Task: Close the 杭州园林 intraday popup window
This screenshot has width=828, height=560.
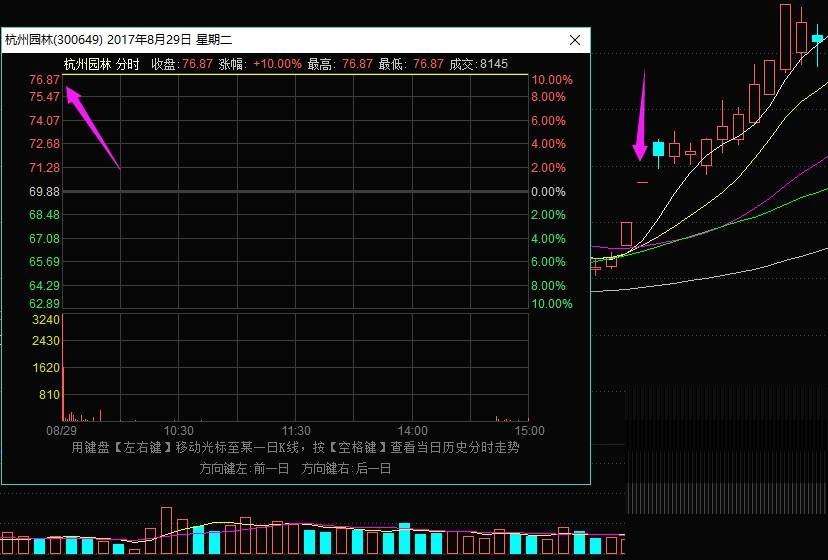Action: (574, 40)
